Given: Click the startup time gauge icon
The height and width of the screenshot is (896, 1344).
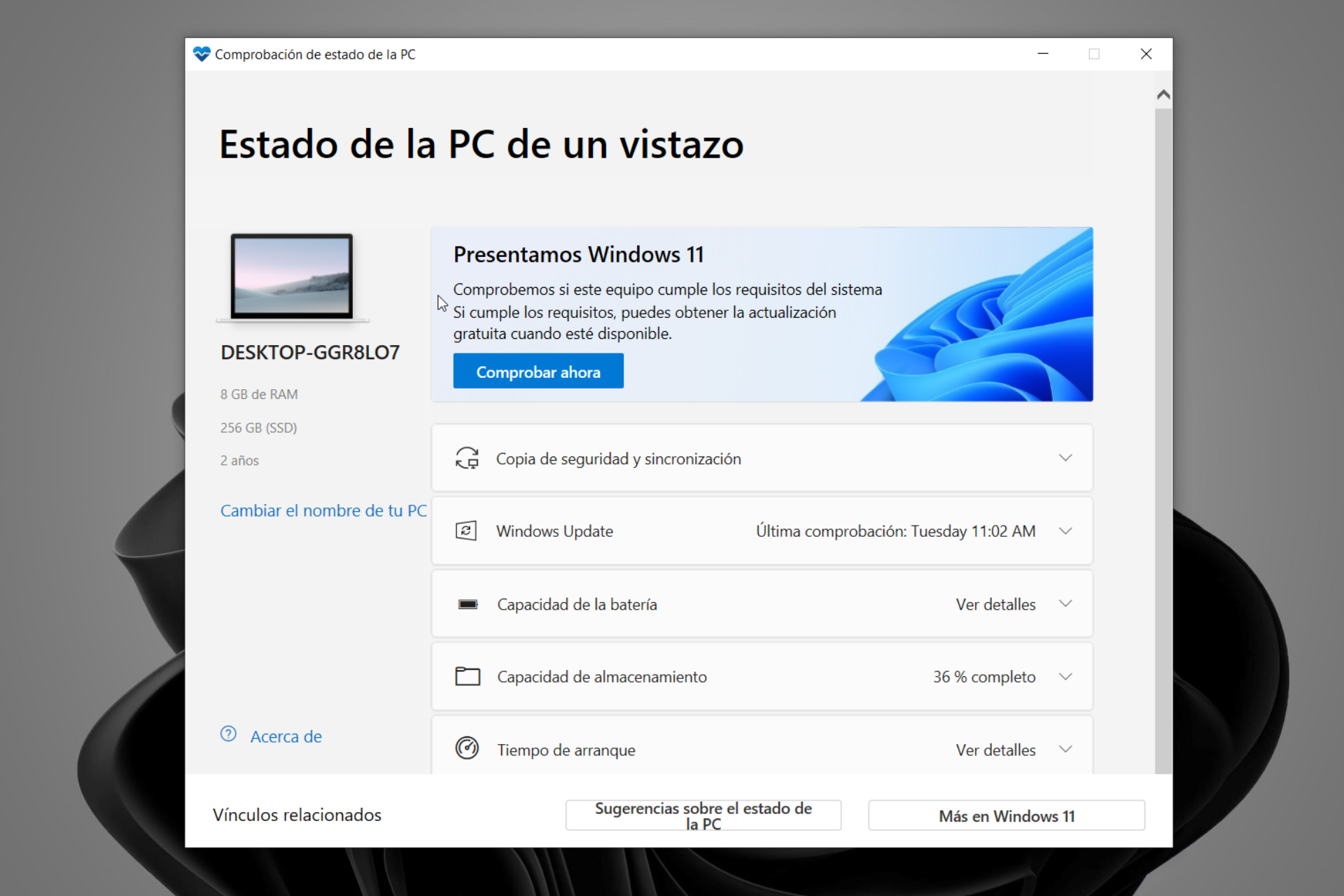Looking at the screenshot, I should [467, 748].
